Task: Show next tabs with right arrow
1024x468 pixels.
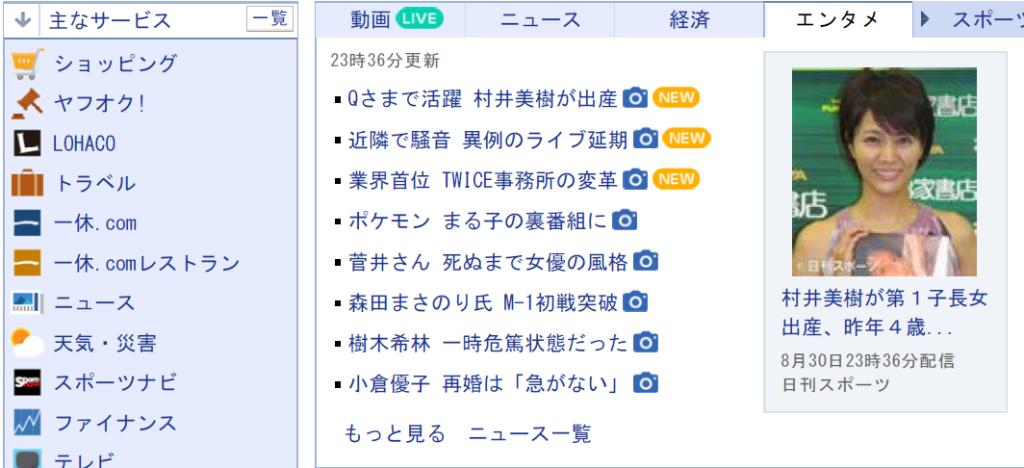Action: click(924, 20)
